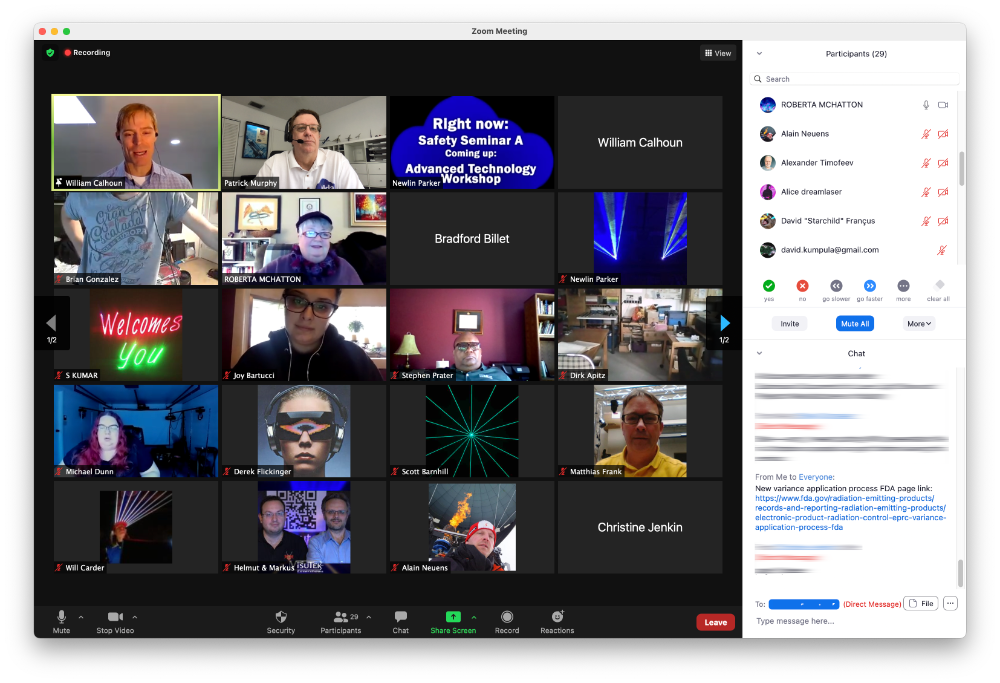The image size is (1000, 683).
Task: Click the Record button in toolbar
Action: (507, 617)
